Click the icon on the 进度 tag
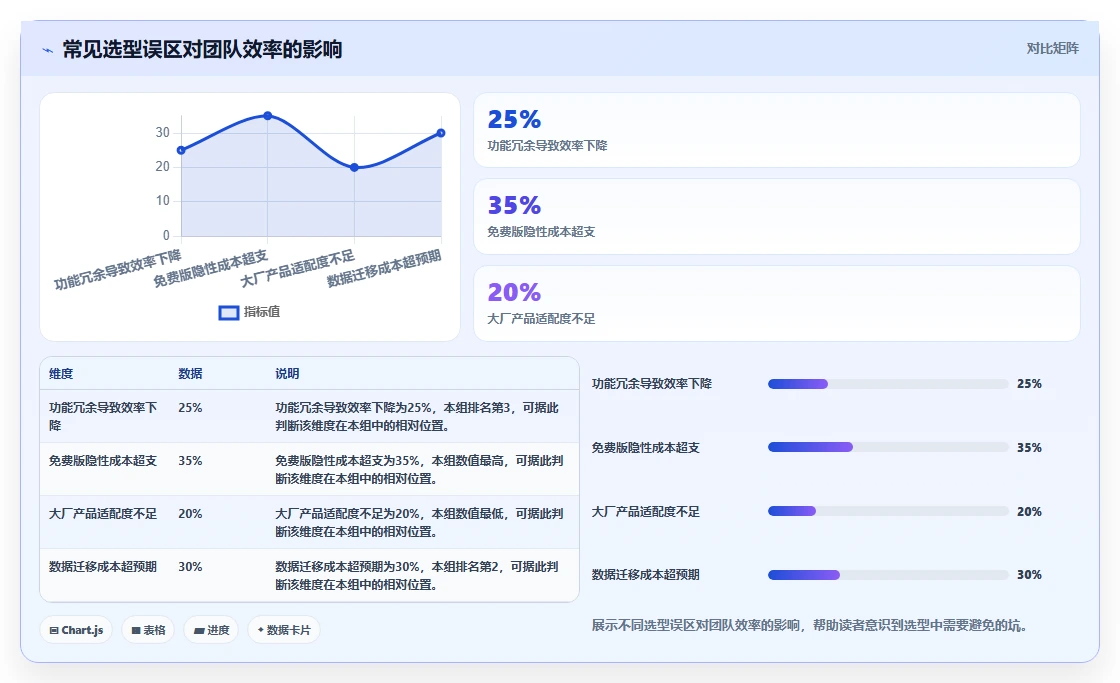Image resolution: width=1120 pixels, height=683 pixels. pyautogui.click(x=199, y=631)
